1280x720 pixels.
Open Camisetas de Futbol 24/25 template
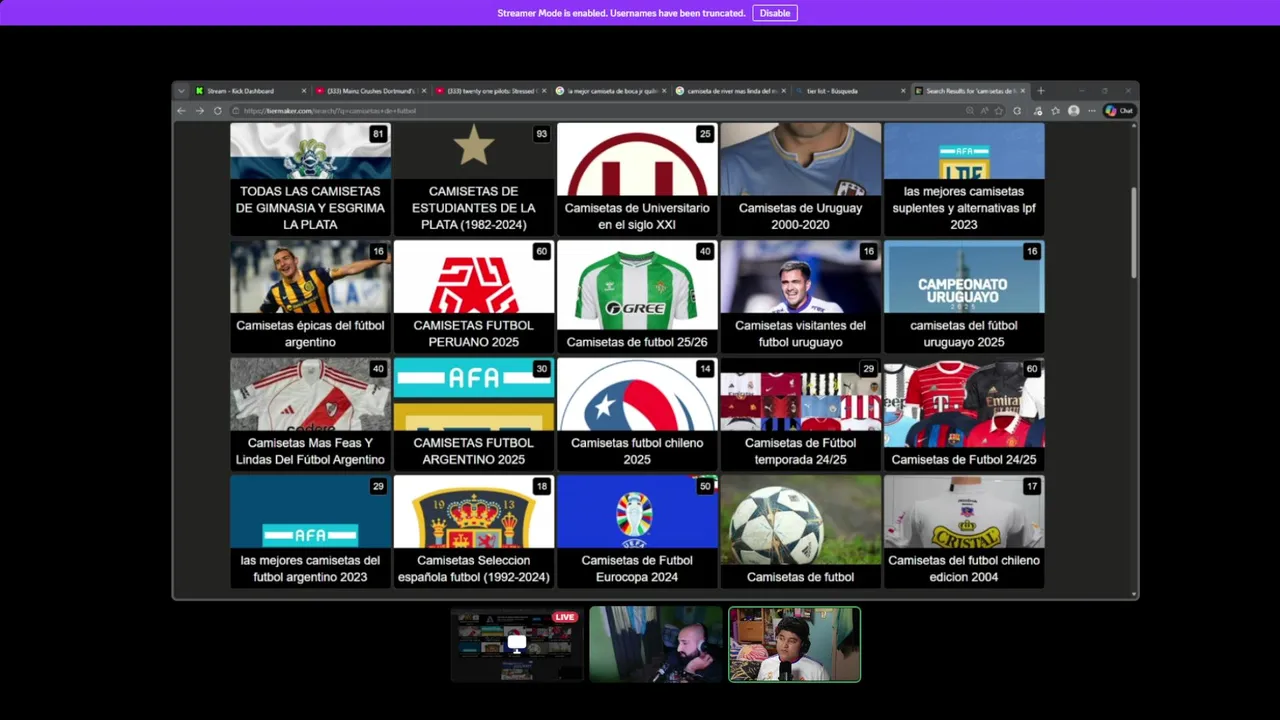click(x=964, y=414)
